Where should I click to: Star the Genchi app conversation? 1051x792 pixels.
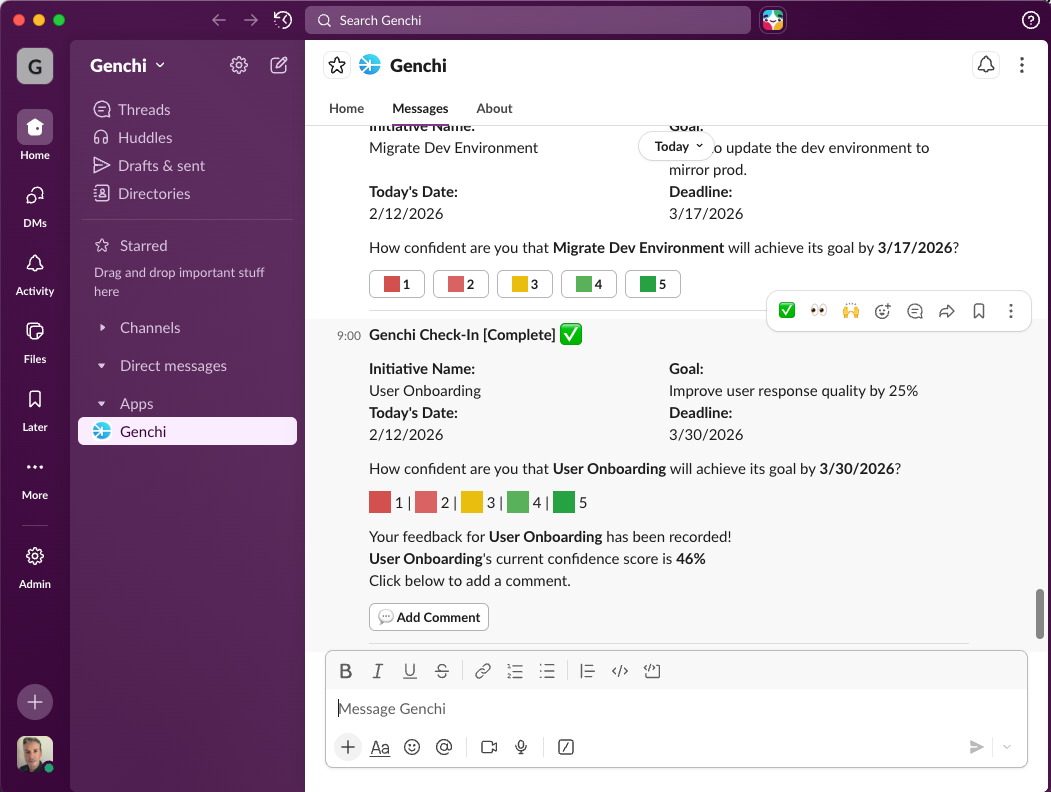(x=337, y=65)
